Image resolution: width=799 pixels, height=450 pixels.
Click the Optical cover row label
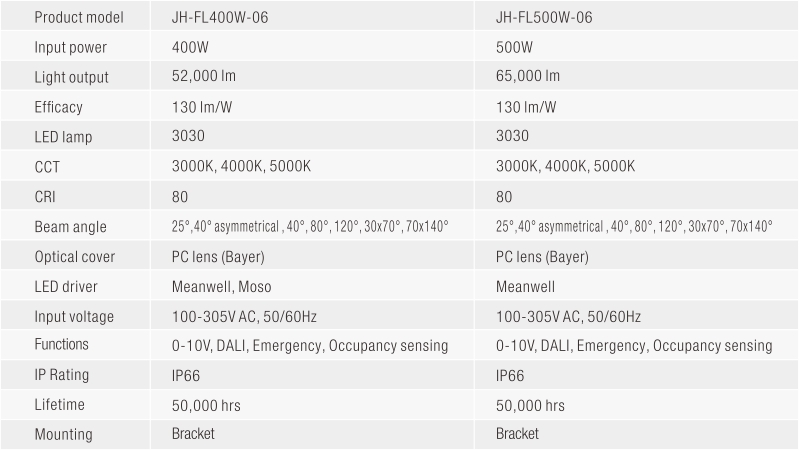(x=75, y=257)
